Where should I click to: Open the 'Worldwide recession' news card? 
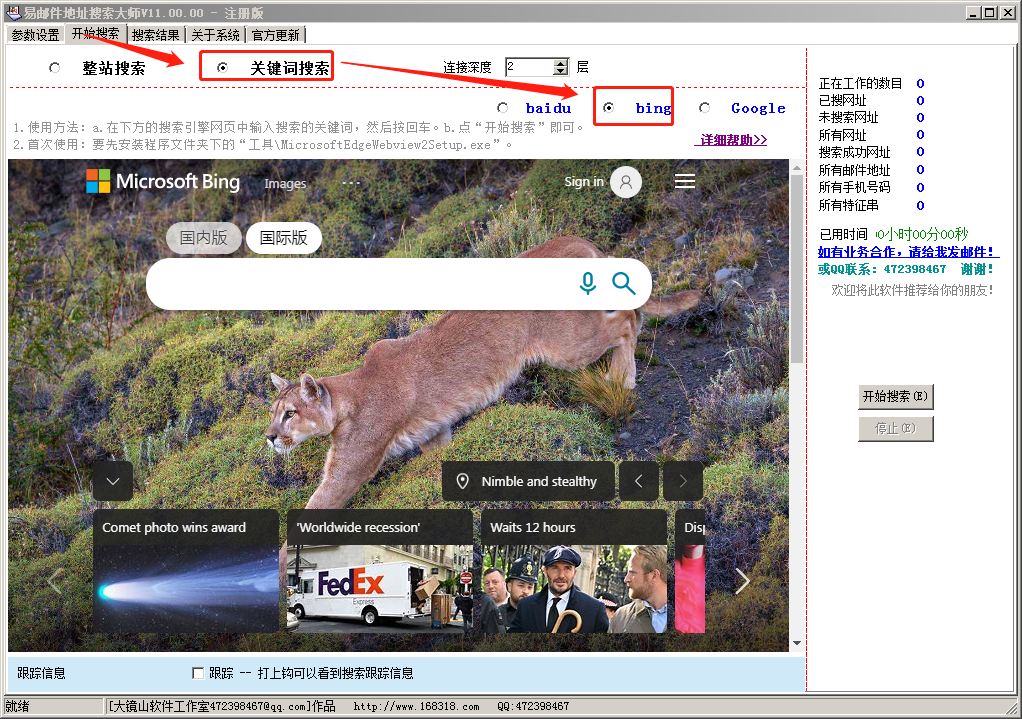click(x=380, y=571)
